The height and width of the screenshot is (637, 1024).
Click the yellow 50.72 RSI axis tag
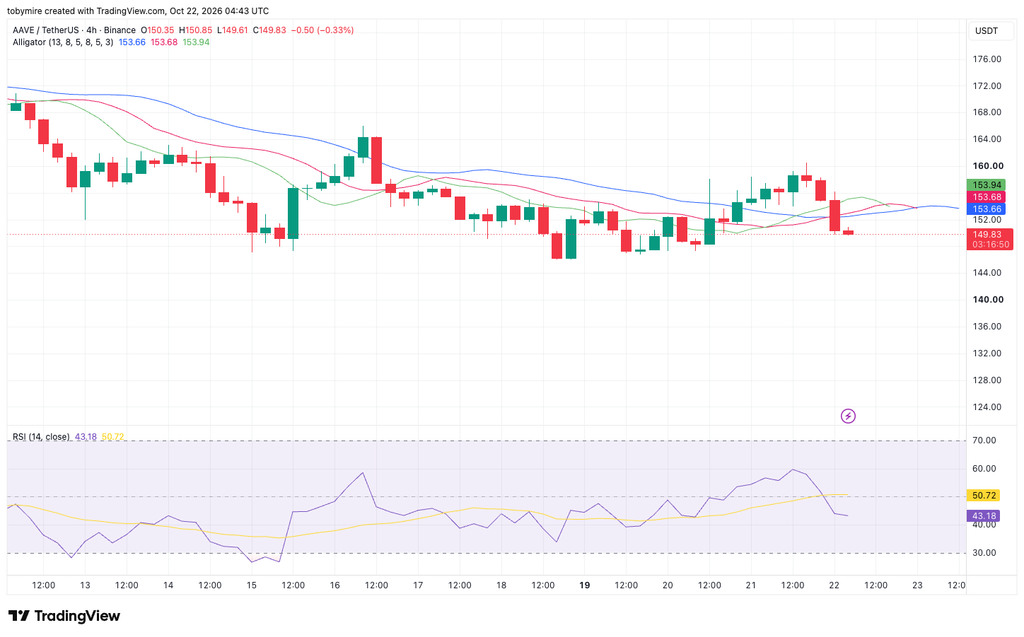(984, 496)
